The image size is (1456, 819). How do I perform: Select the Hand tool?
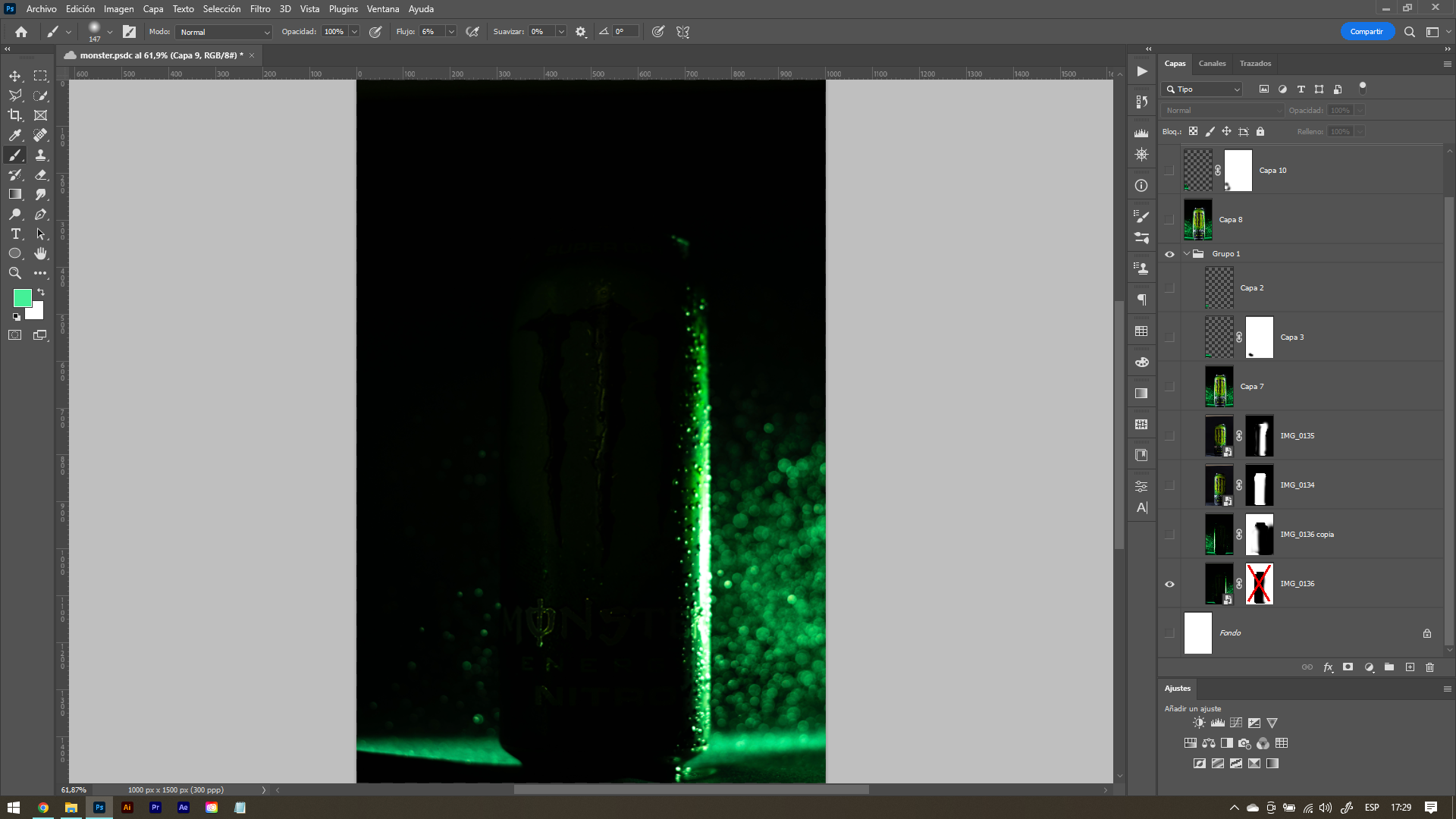(x=41, y=253)
